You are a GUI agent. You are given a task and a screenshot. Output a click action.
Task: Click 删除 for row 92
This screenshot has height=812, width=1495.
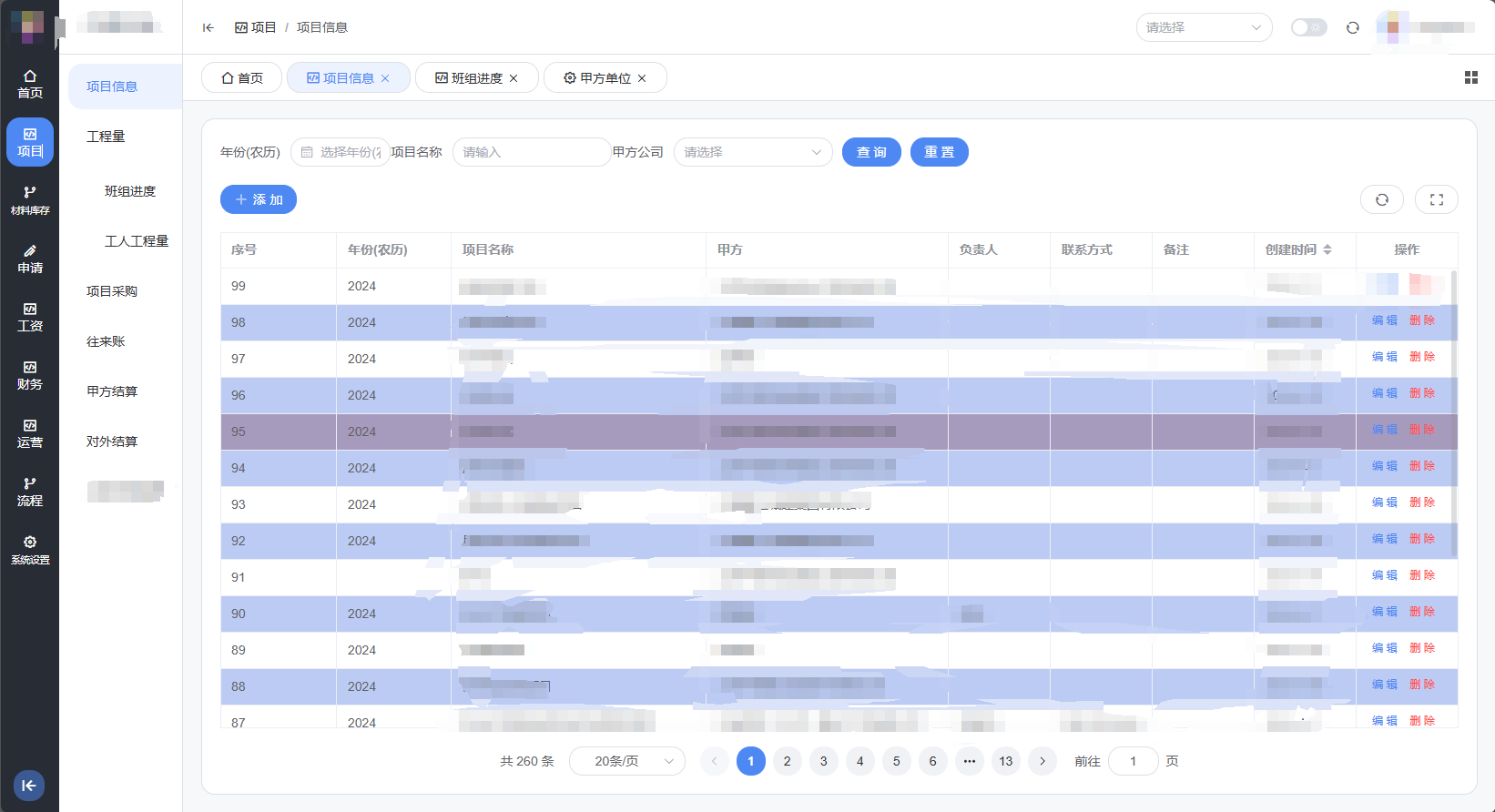click(x=1422, y=539)
